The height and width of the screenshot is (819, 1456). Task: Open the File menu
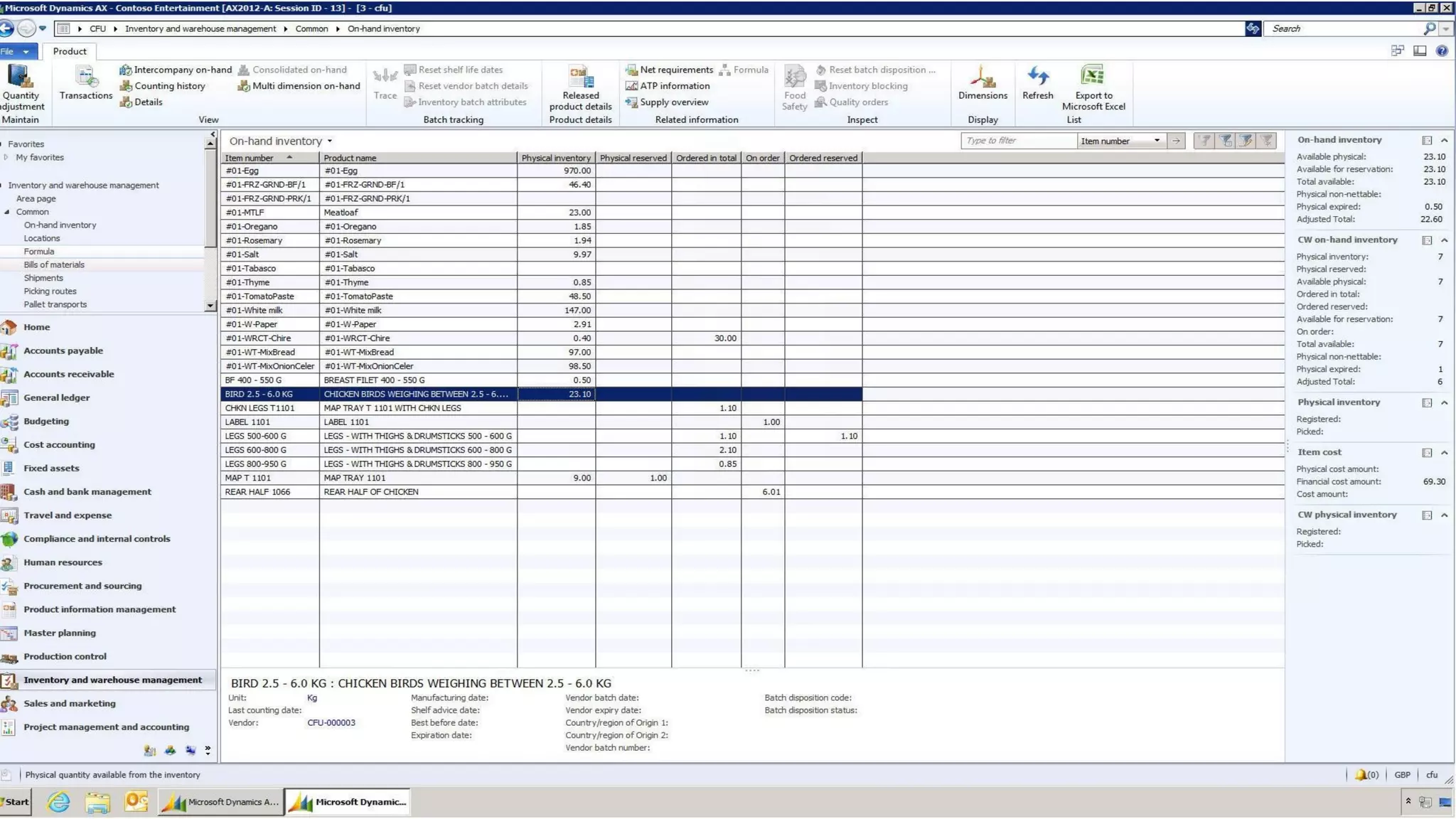coord(14,51)
